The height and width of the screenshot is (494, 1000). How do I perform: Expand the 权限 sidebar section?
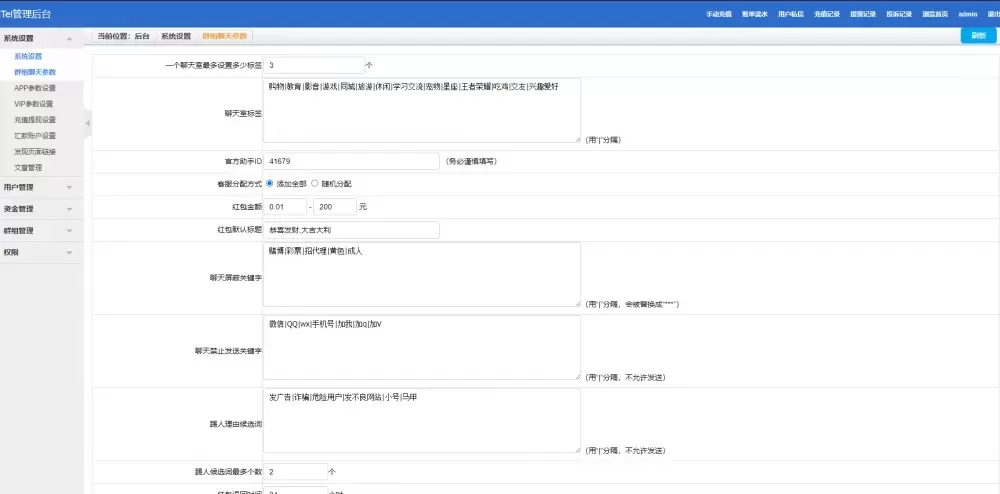coord(69,253)
